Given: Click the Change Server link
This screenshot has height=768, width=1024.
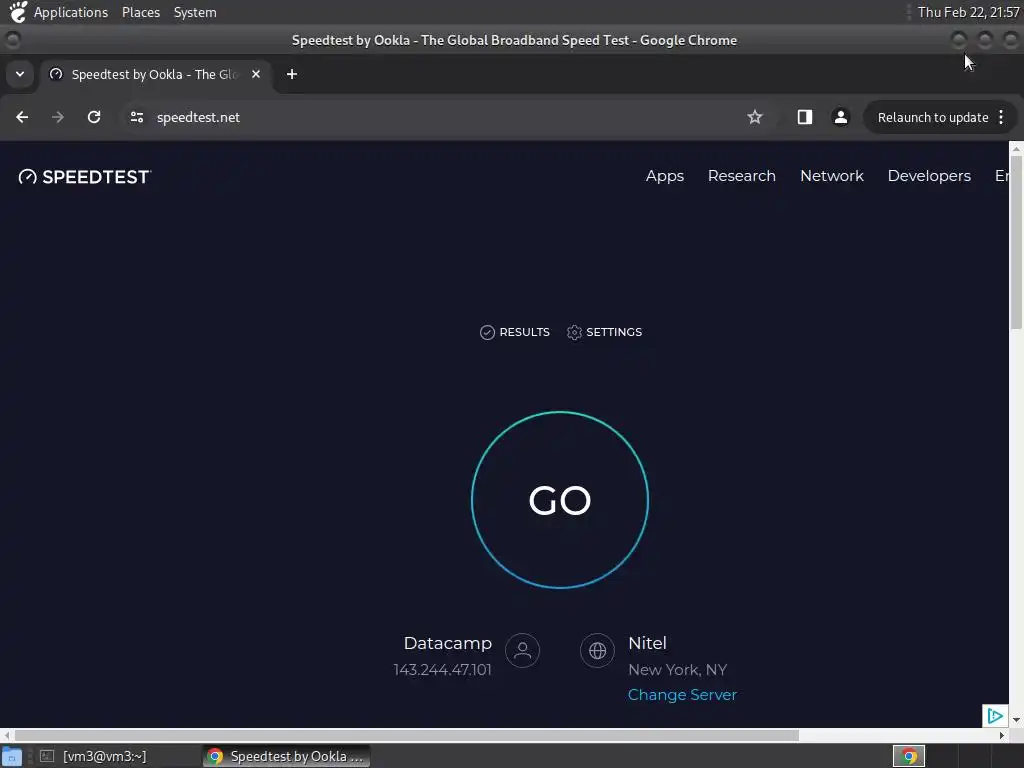Looking at the screenshot, I should (682, 695).
